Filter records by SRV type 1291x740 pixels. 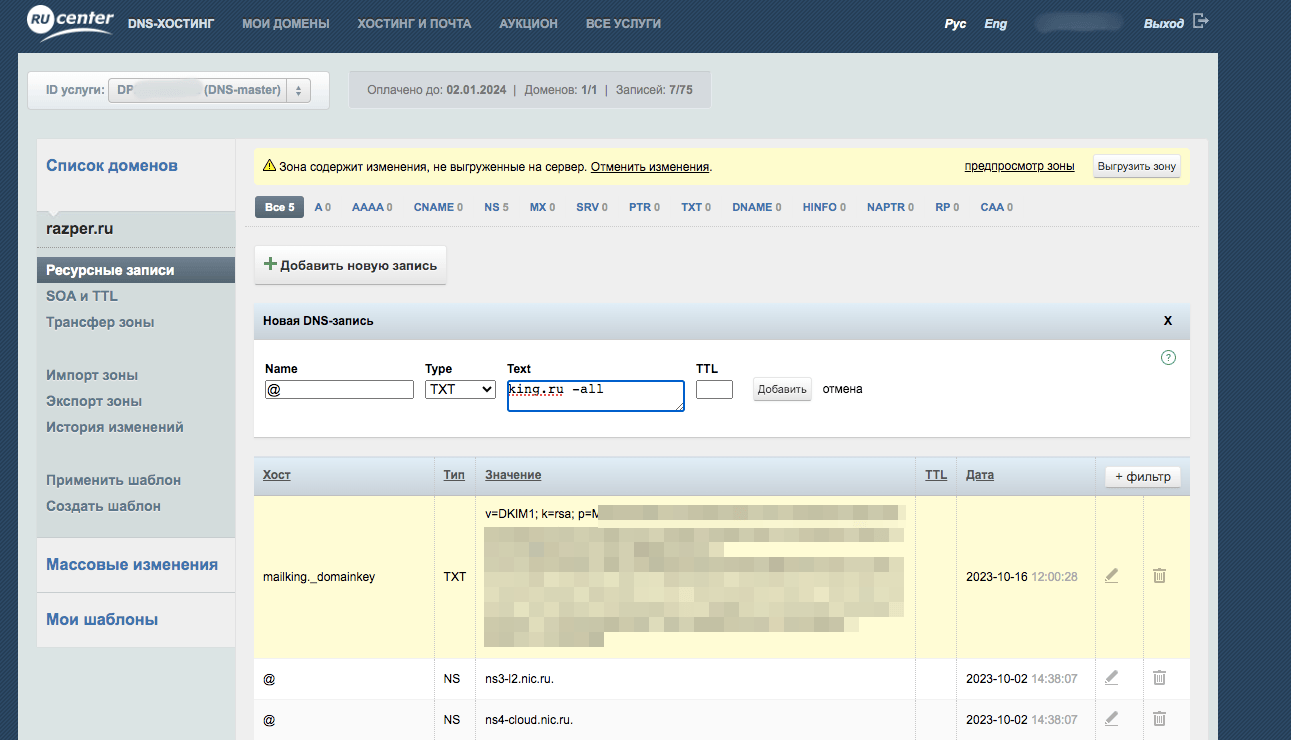click(591, 207)
